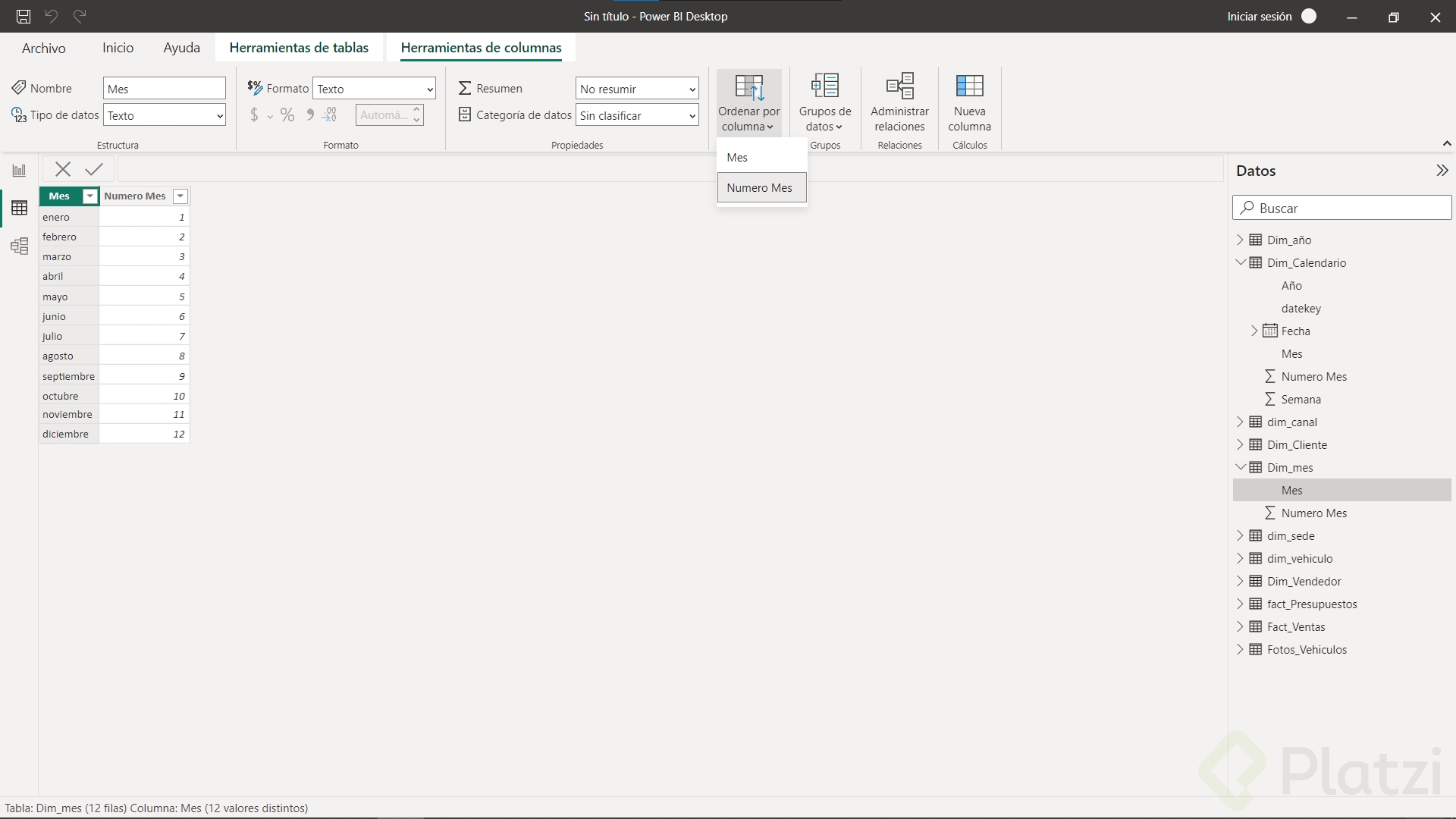Click the Save icon in title bar
This screenshot has height=819, width=1456.
click(24, 16)
